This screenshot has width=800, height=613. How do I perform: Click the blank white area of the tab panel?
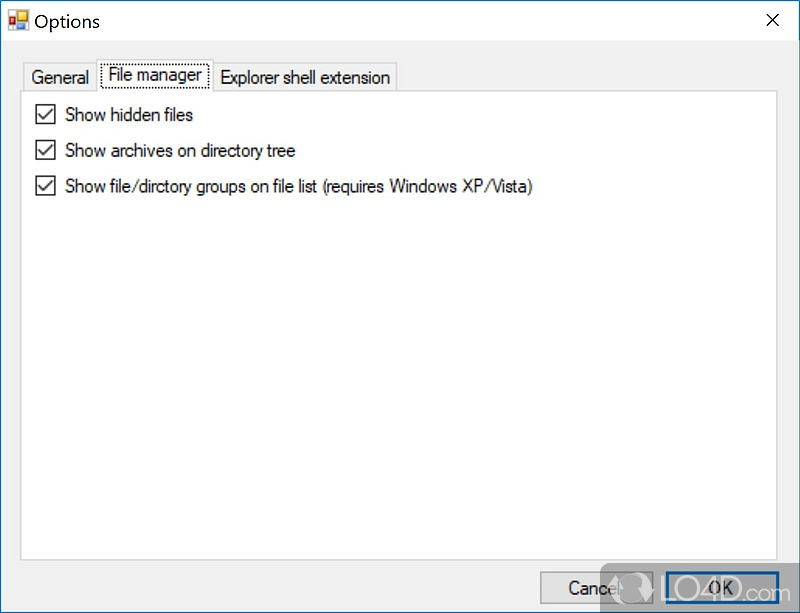click(400, 380)
